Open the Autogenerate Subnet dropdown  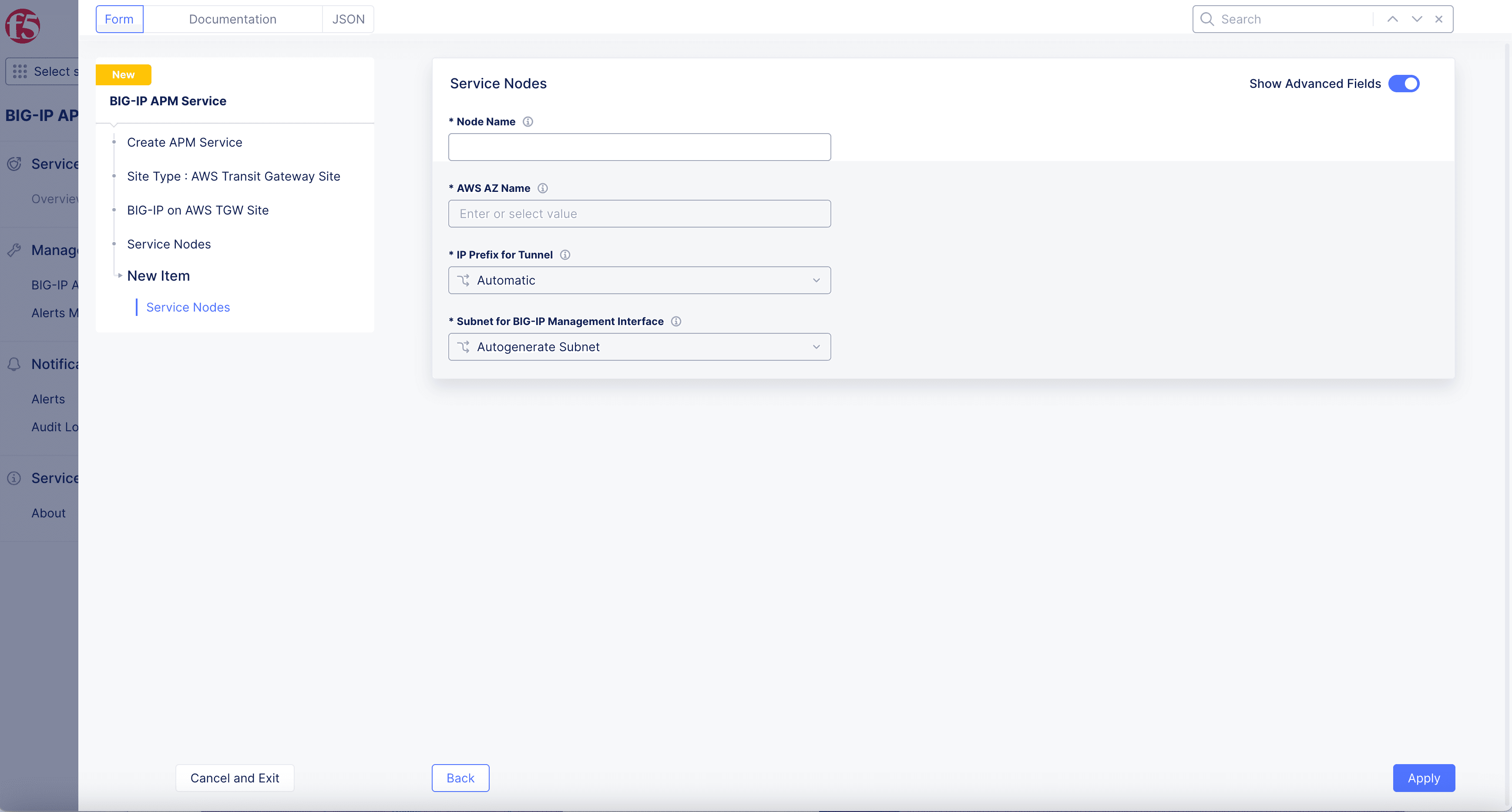[639, 347]
